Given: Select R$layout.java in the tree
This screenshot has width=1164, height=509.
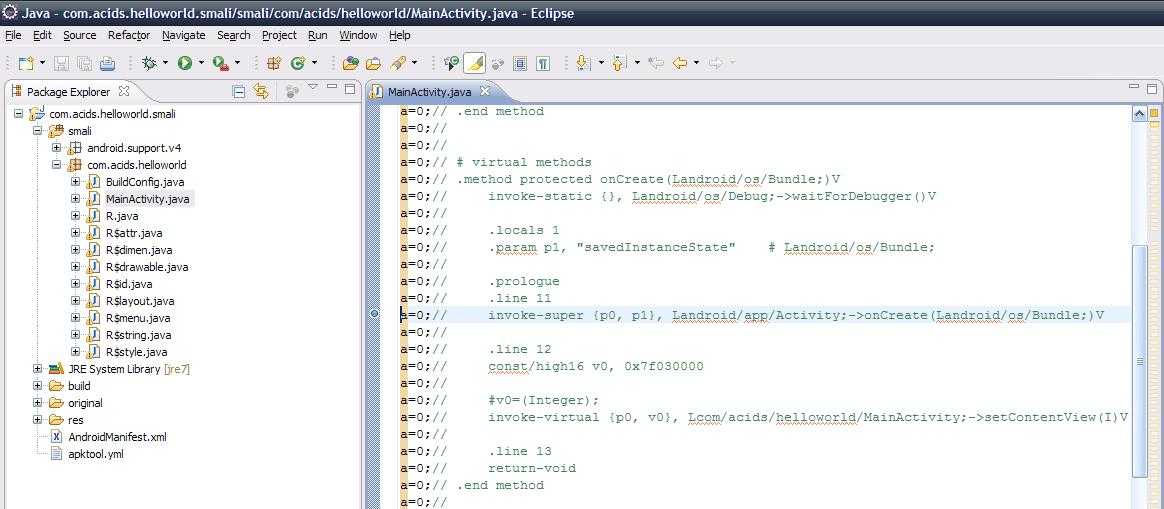Looking at the screenshot, I should [x=140, y=301].
